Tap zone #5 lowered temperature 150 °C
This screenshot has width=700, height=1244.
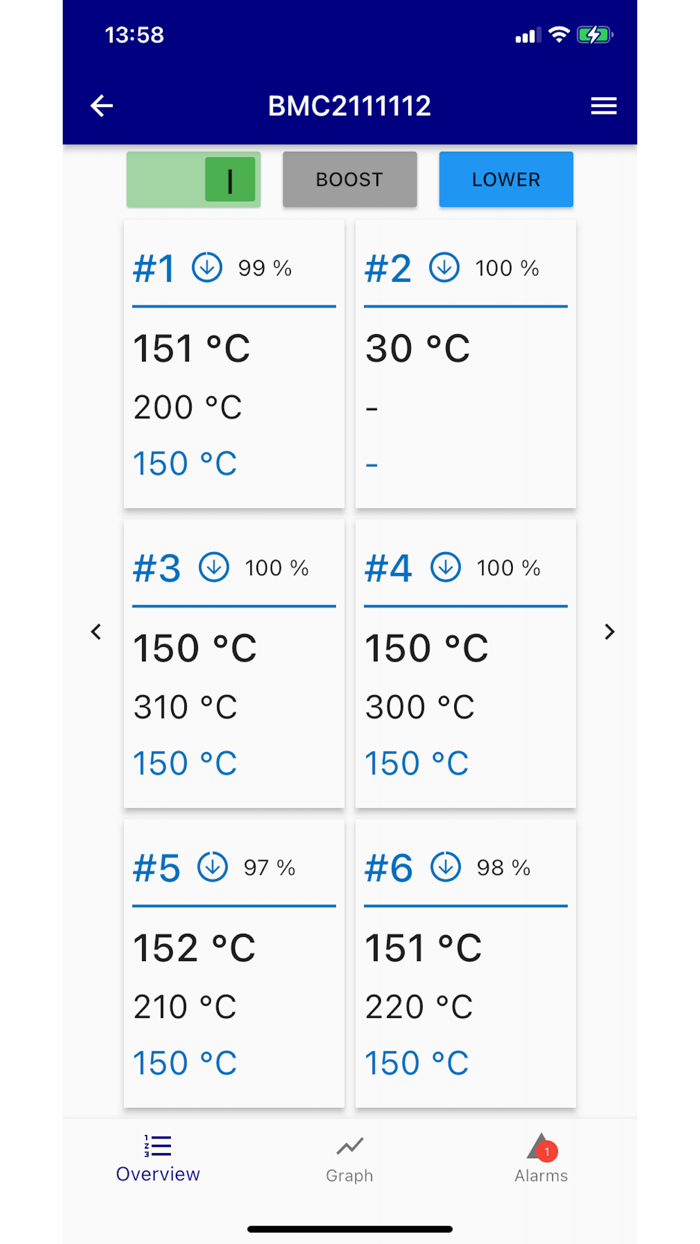pos(185,1063)
